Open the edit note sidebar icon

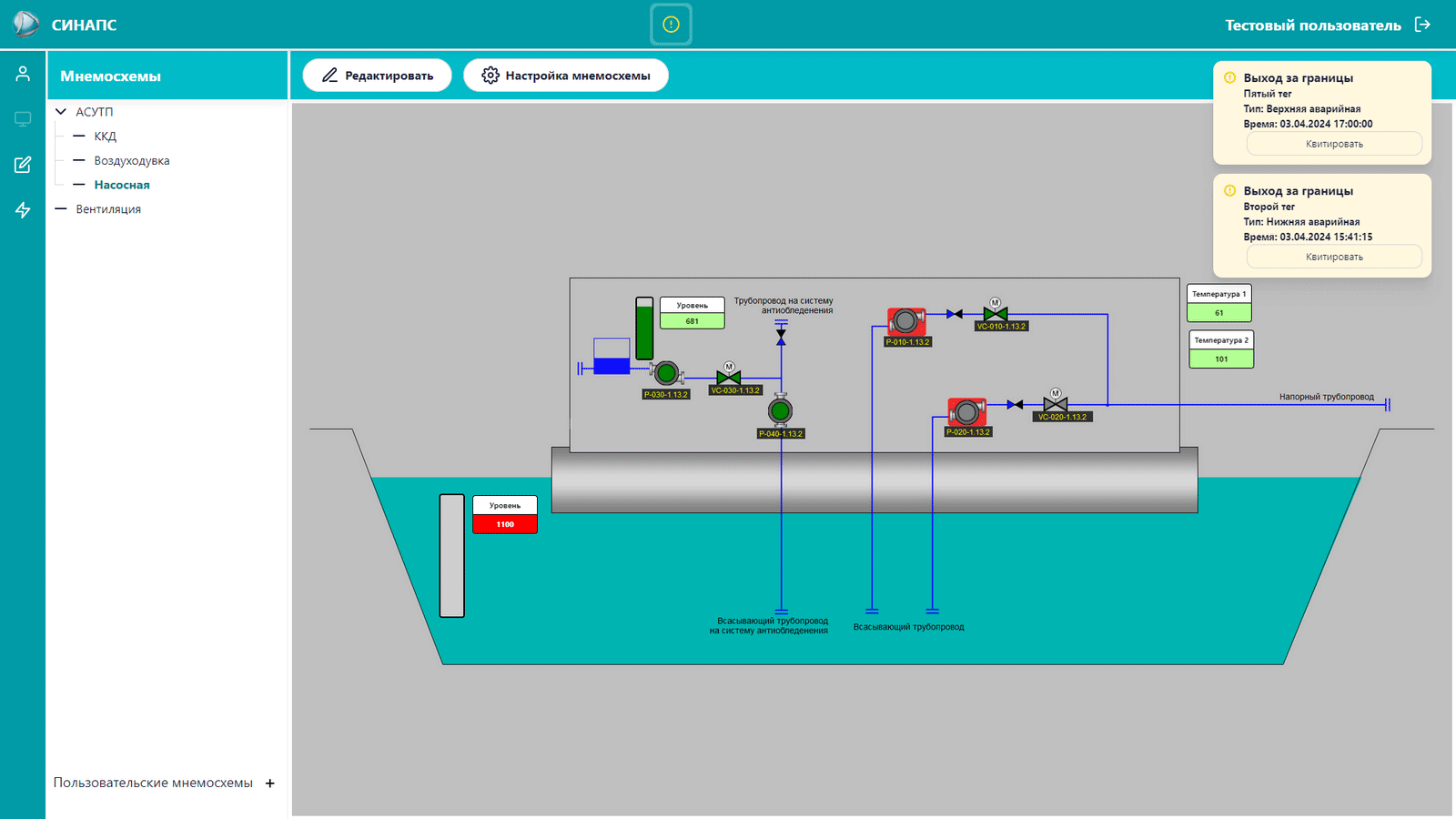[23, 165]
